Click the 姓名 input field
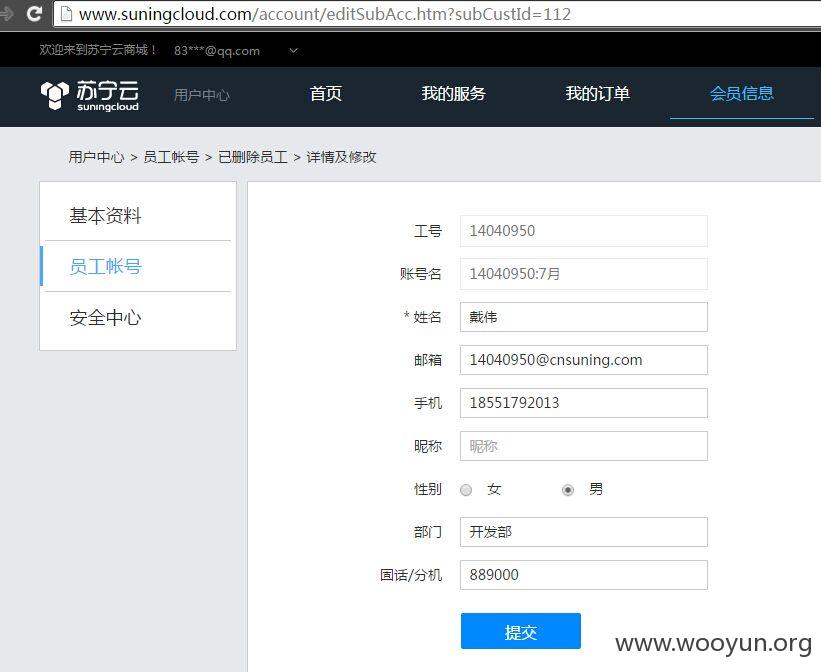This screenshot has width=821, height=672. [x=584, y=317]
